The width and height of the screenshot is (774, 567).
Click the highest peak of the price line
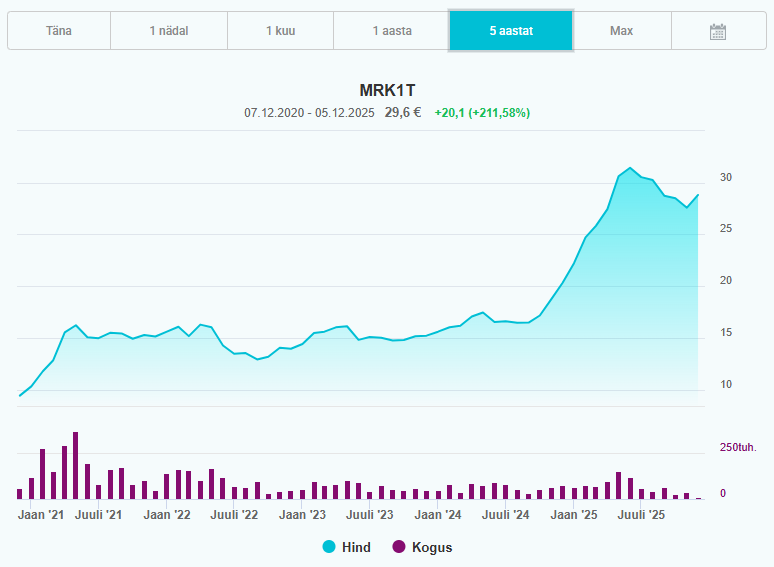pos(630,168)
